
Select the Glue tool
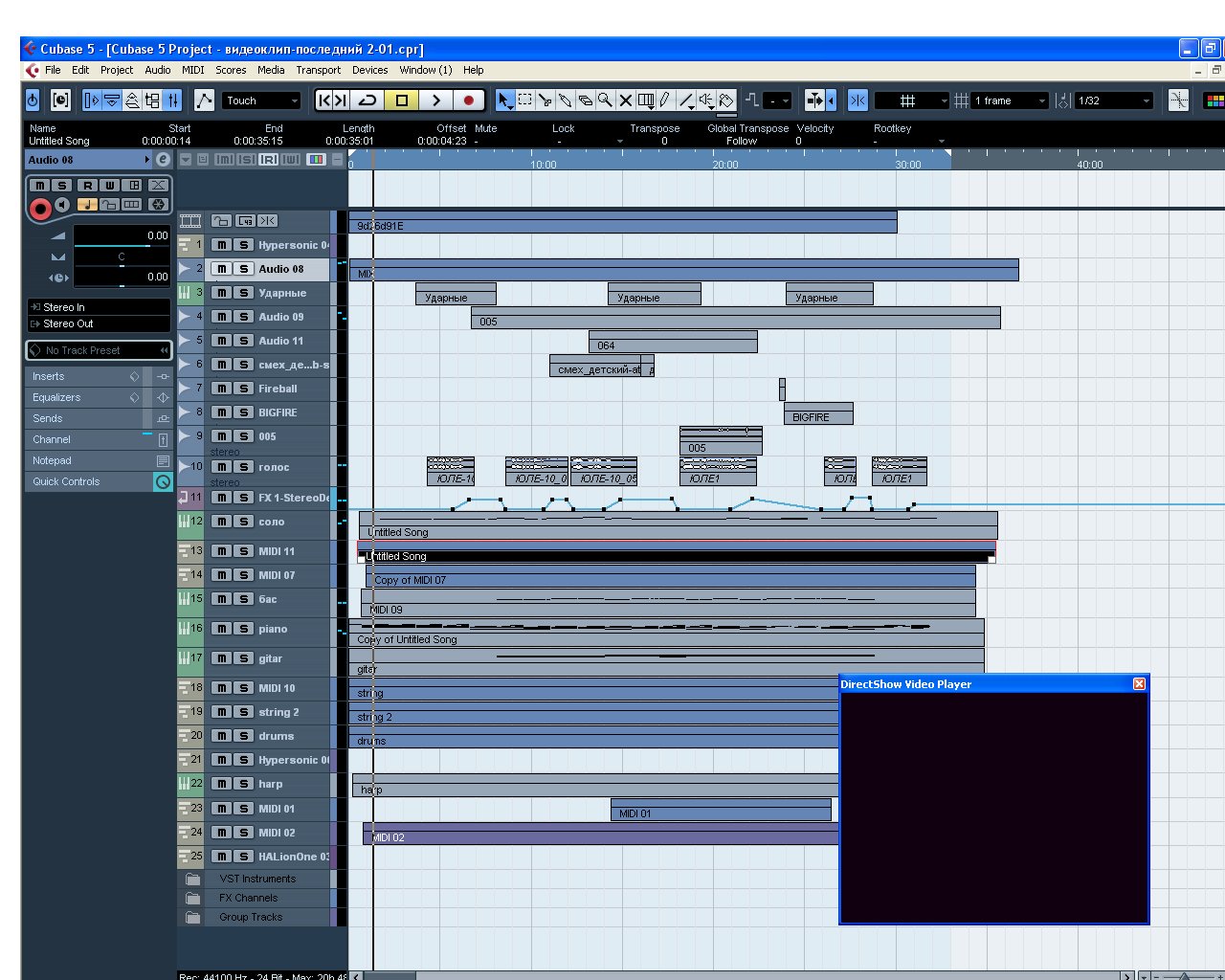coord(566,100)
